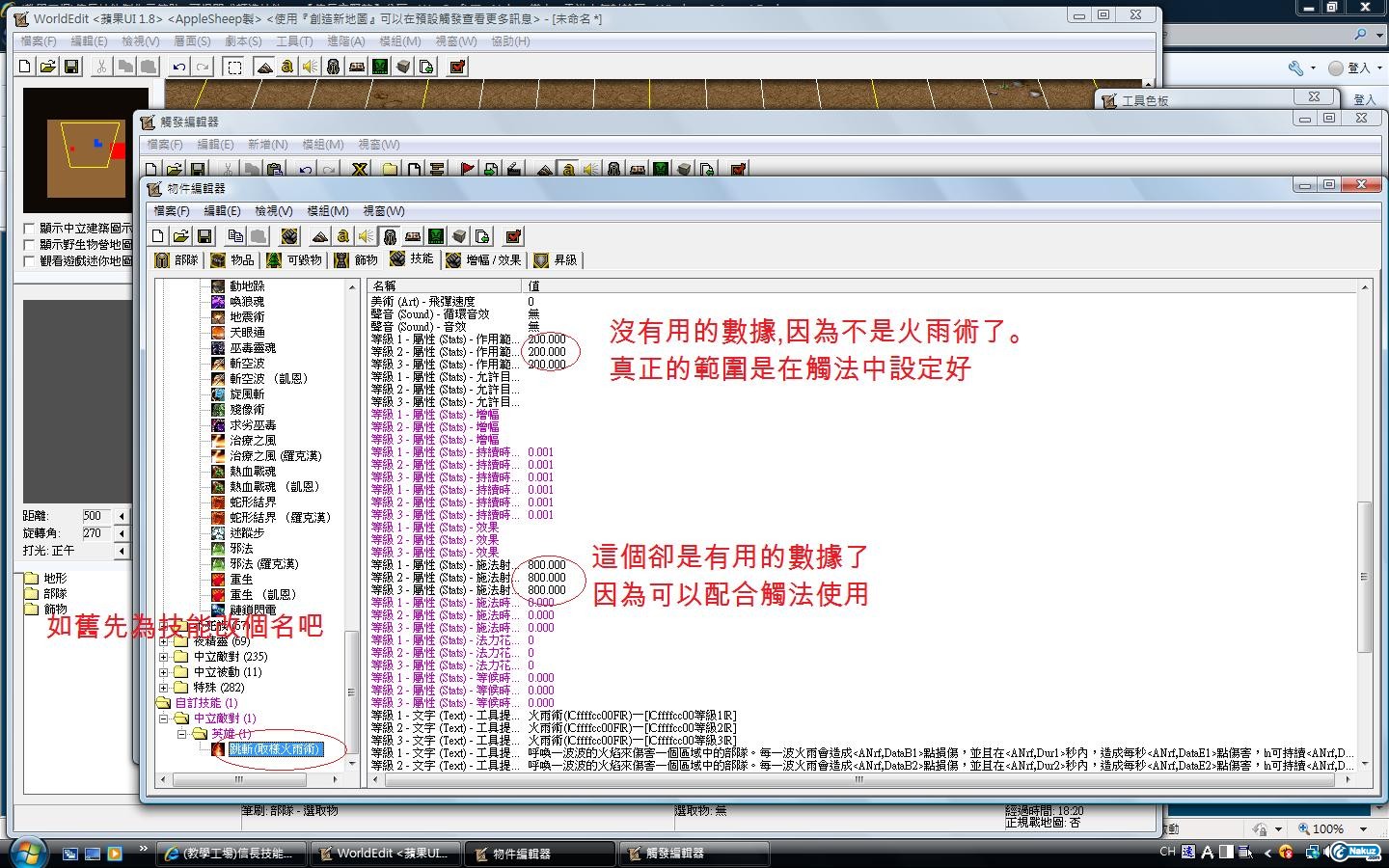Click Save disk icon in Object Editor toolbar
Viewport: 1389px width, 868px height.
(x=204, y=236)
